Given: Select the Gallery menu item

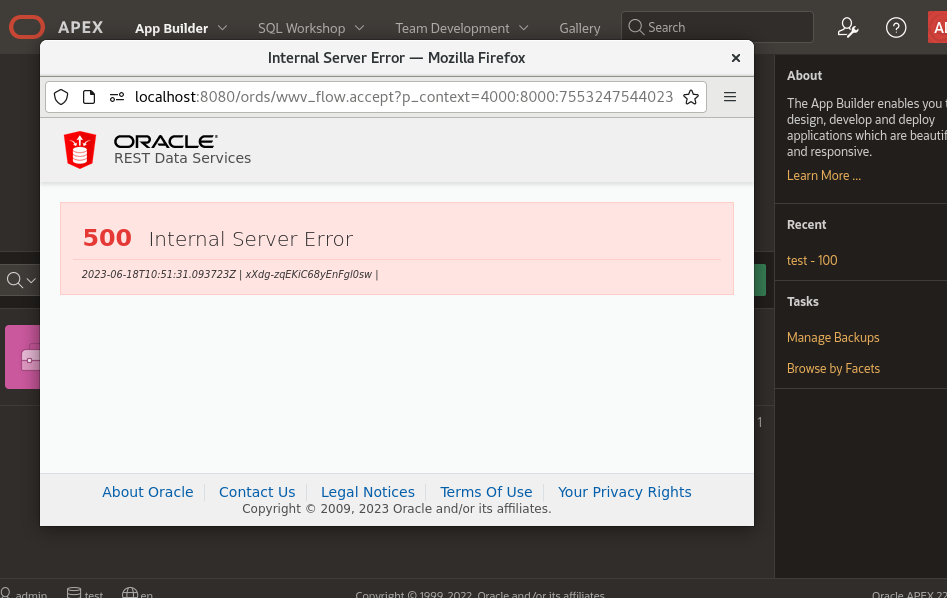Looking at the screenshot, I should [579, 28].
